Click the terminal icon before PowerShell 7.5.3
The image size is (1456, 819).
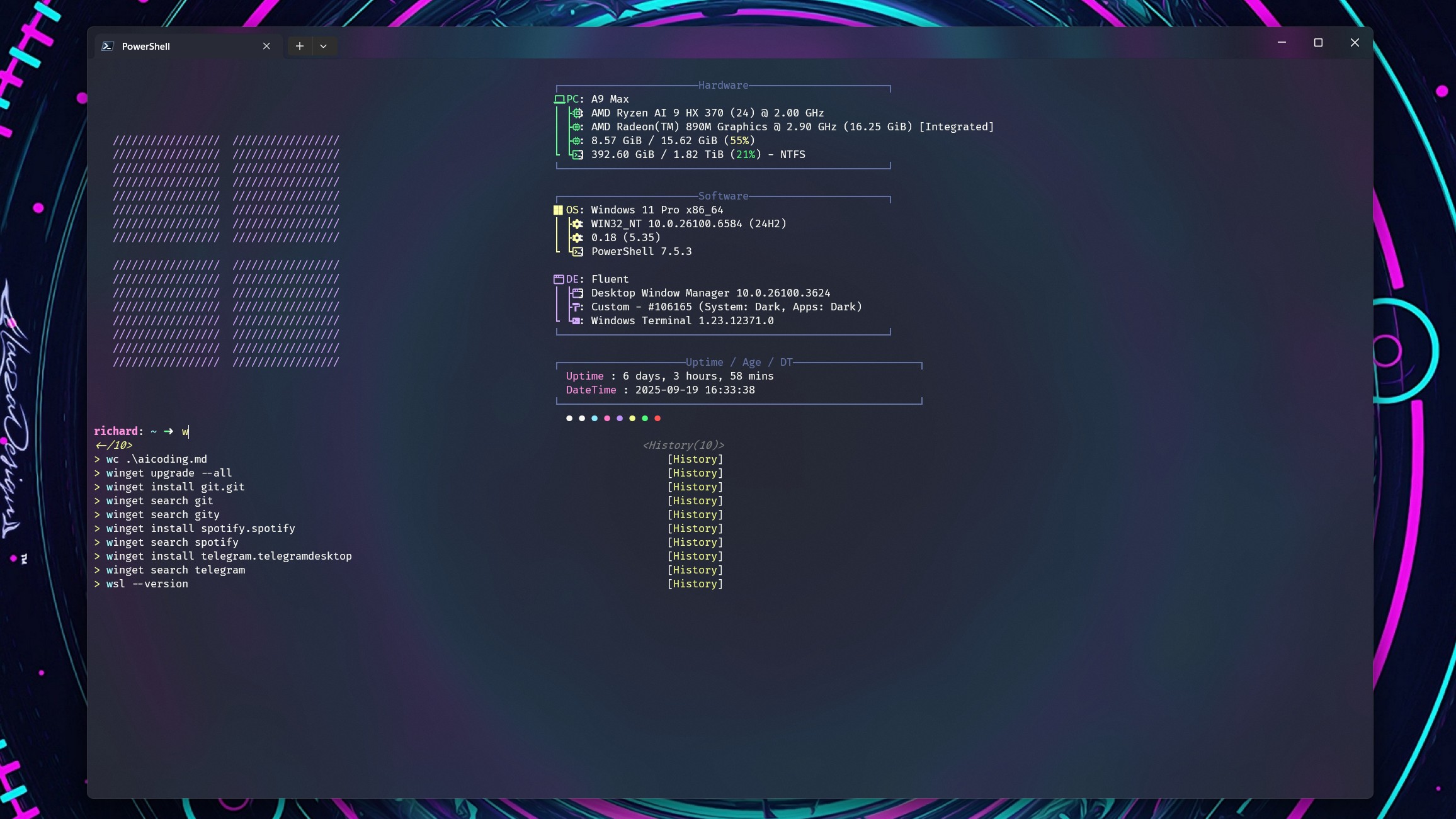(577, 252)
